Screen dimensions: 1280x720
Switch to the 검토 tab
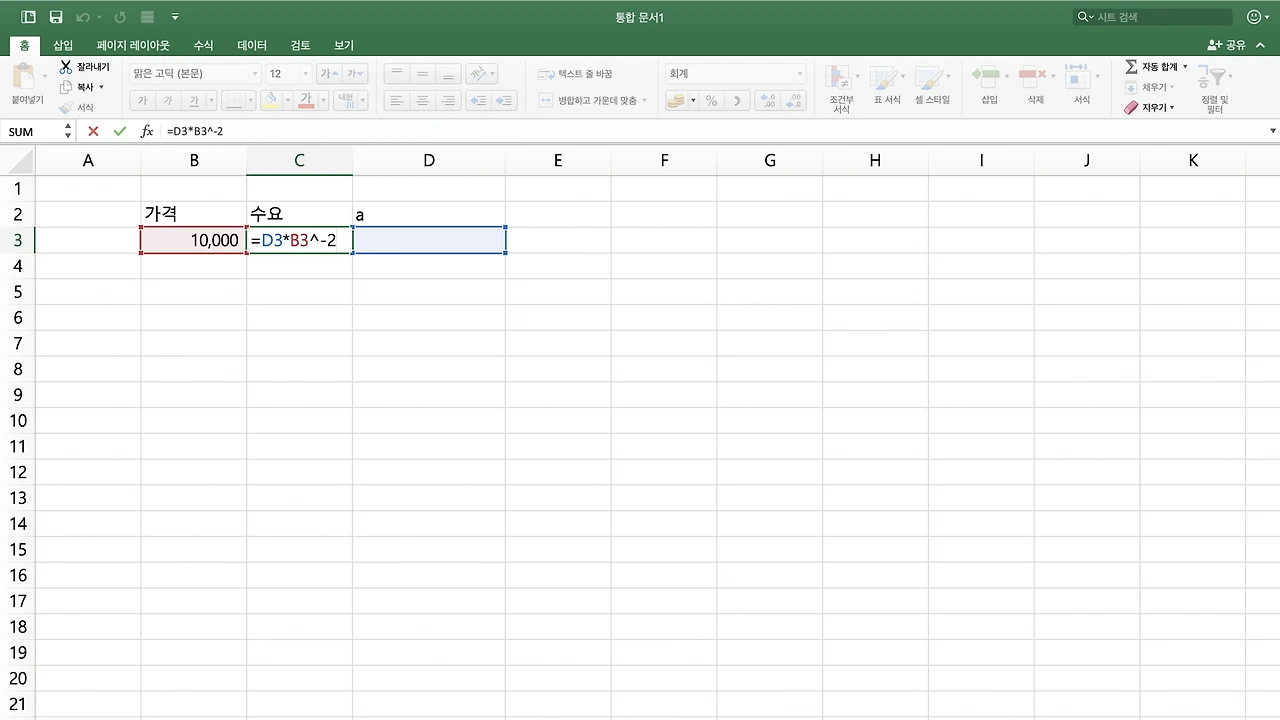coord(300,45)
